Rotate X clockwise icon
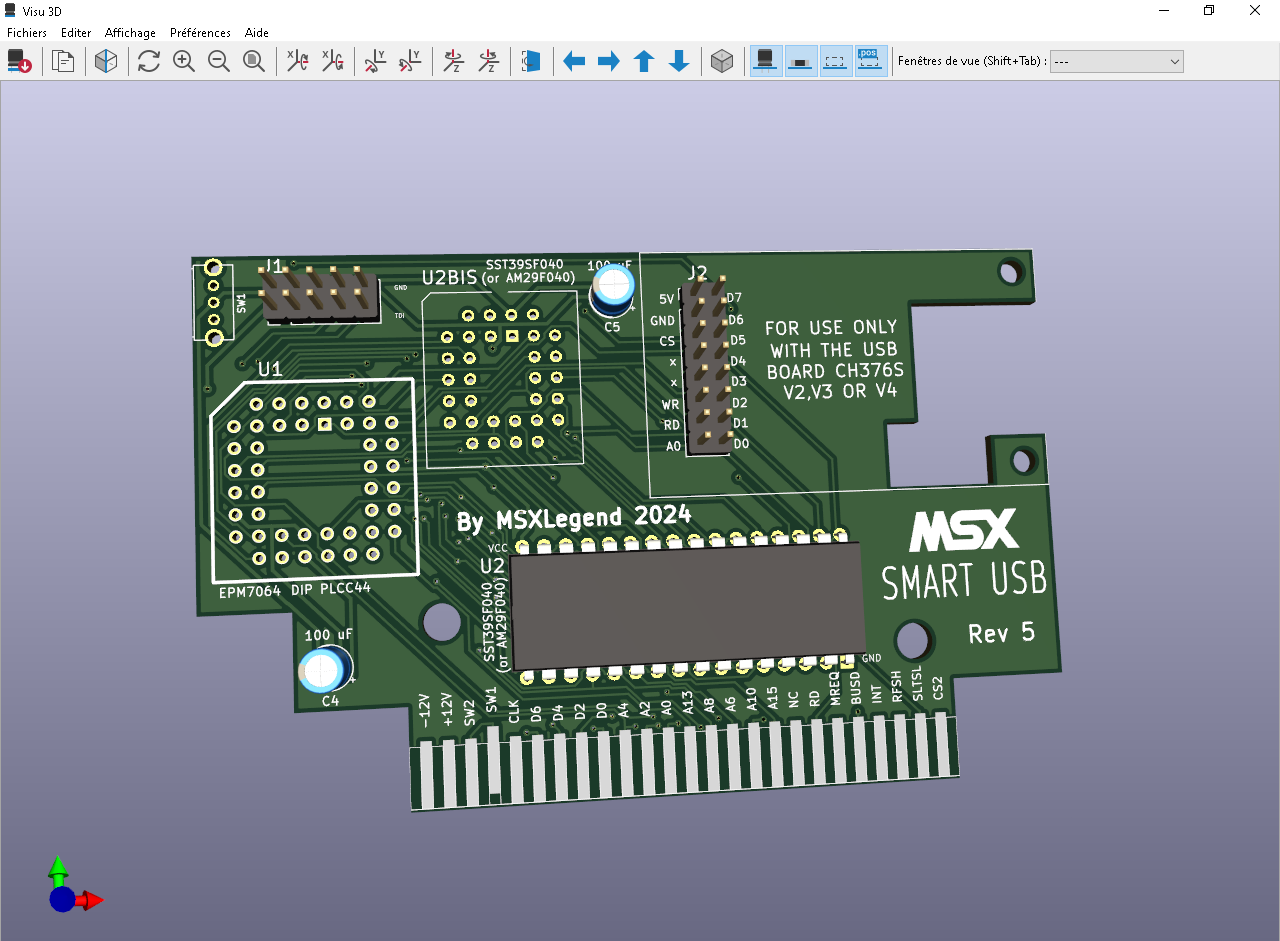Image resolution: width=1280 pixels, height=941 pixels. [x=297, y=61]
